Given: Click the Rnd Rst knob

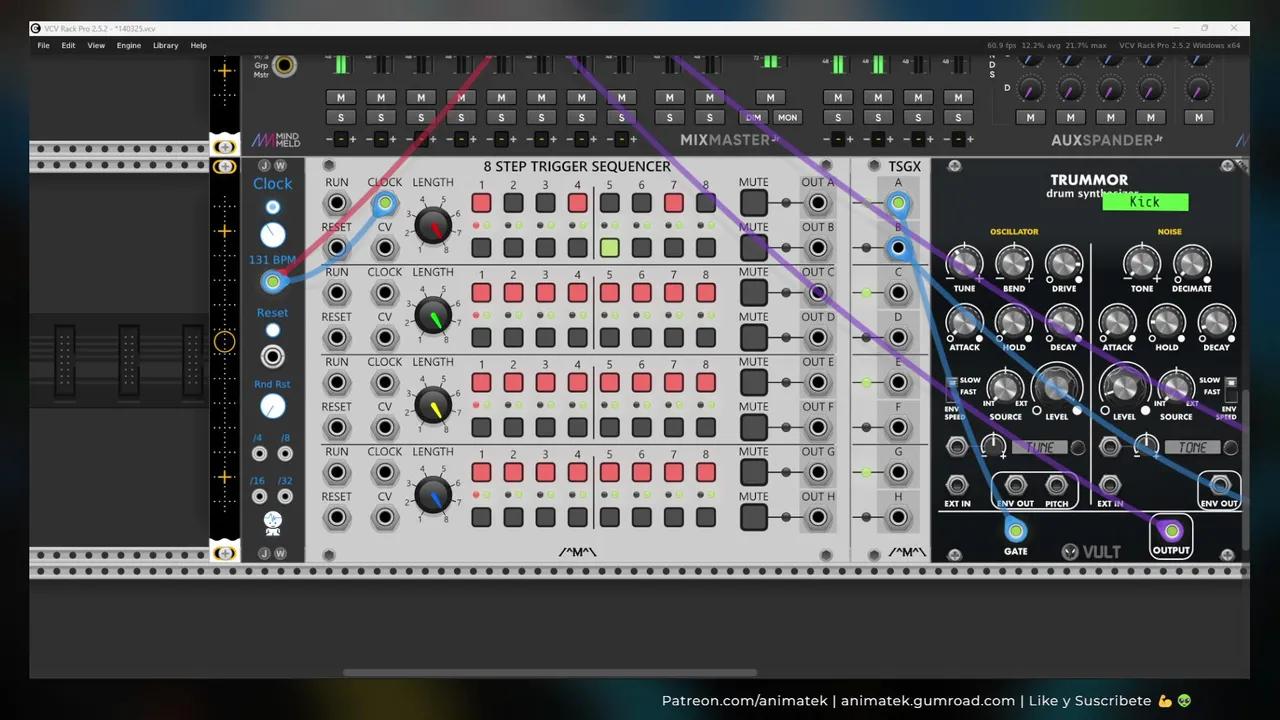Looking at the screenshot, I should pyautogui.click(x=272, y=406).
